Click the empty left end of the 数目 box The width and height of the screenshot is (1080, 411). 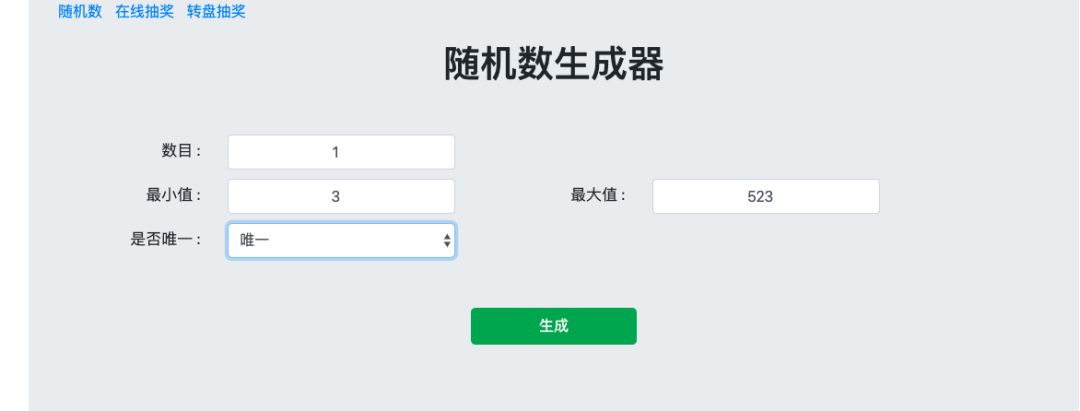[250, 152]
